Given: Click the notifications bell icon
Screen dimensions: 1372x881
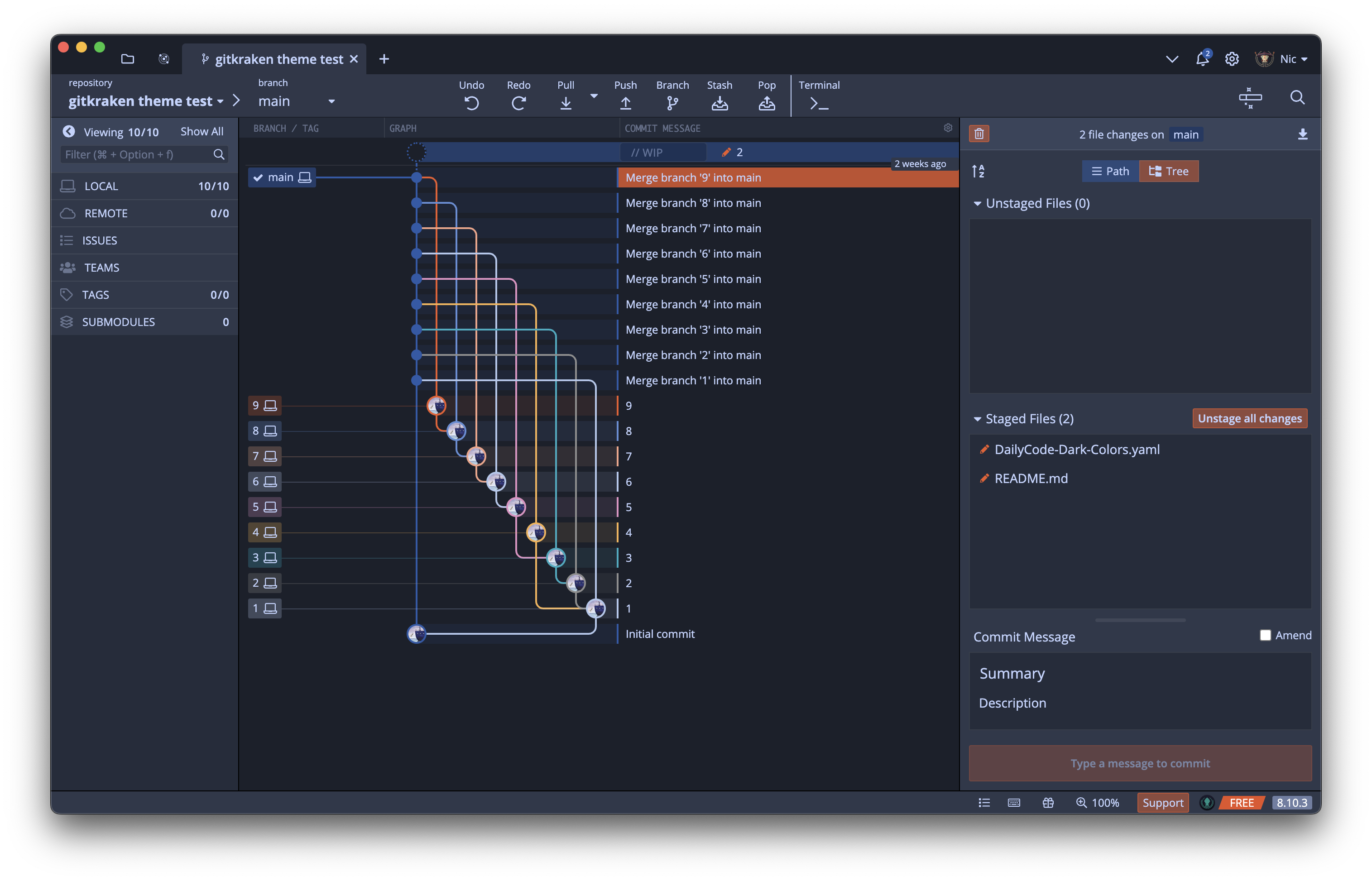Looking at the screenshot, I should pos(1202,59).
